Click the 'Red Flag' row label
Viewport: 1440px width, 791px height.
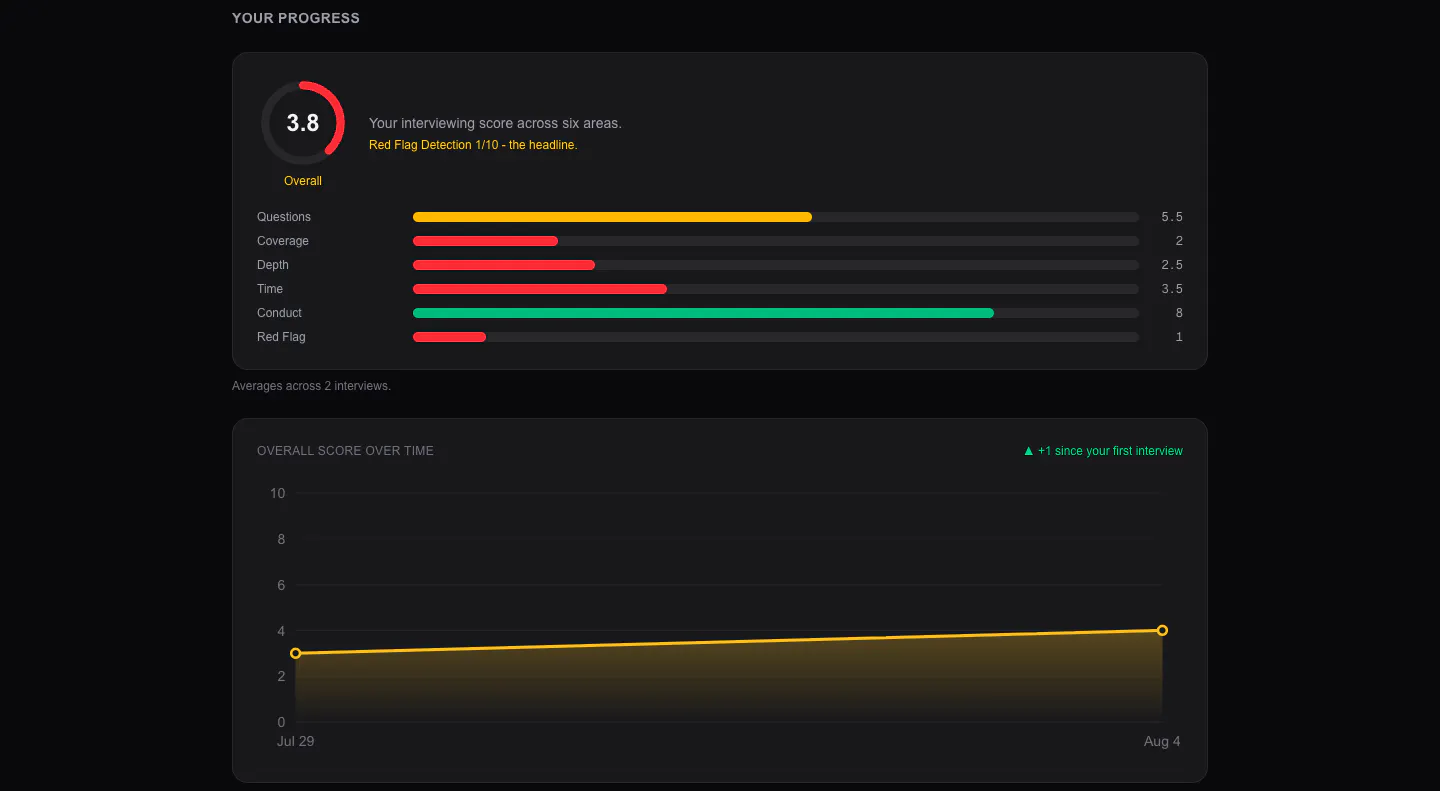281,337
